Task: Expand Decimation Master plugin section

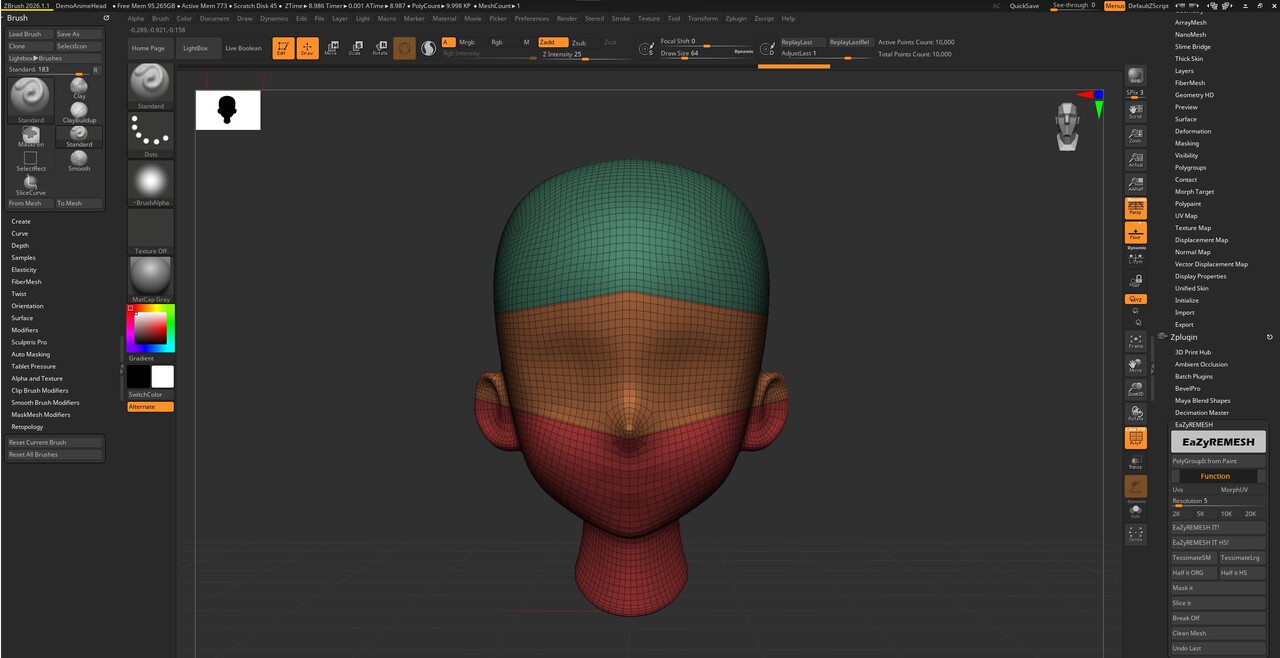Action: [1201, 413]
